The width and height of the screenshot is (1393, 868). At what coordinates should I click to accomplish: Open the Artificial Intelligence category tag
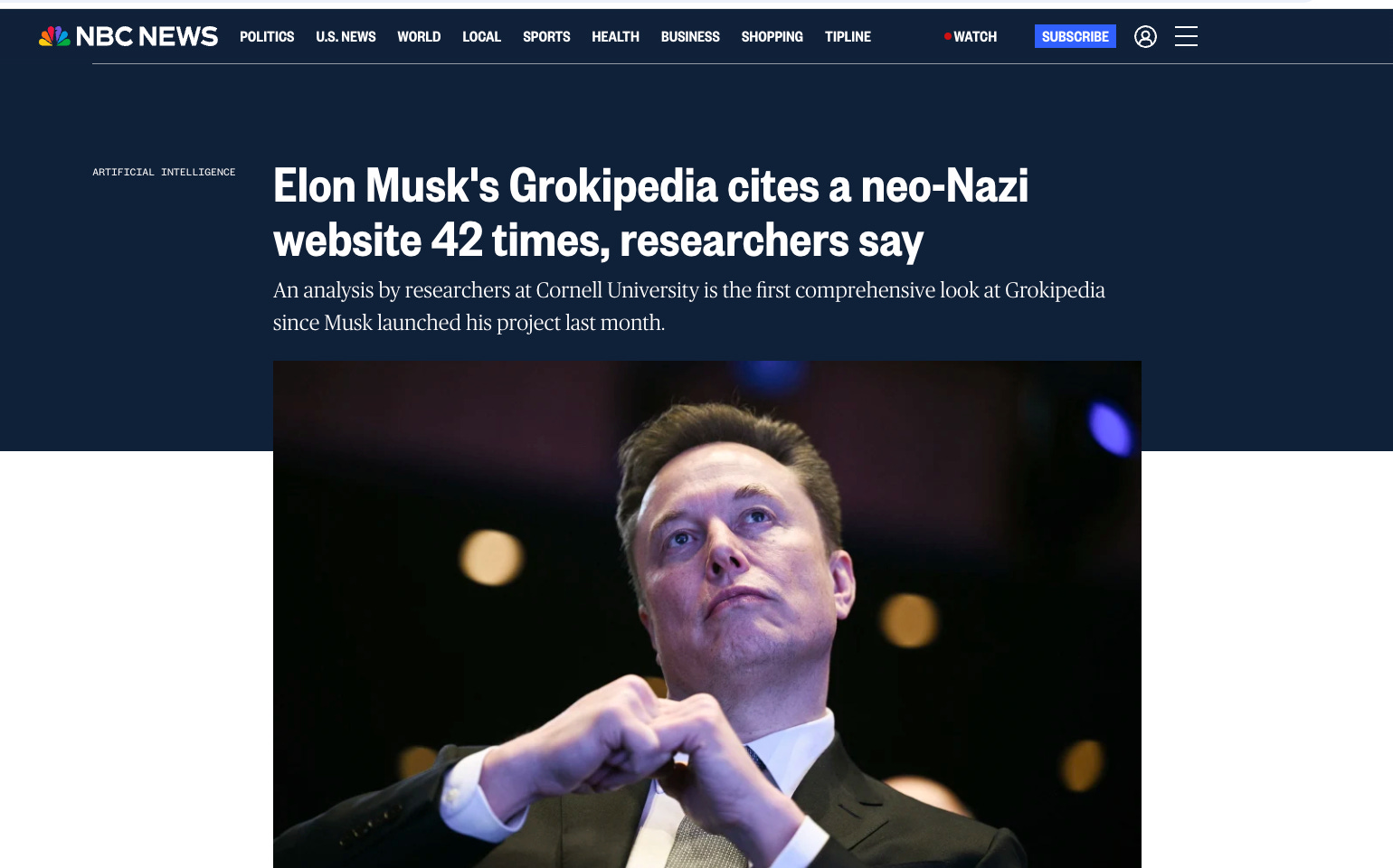point(164,172)
